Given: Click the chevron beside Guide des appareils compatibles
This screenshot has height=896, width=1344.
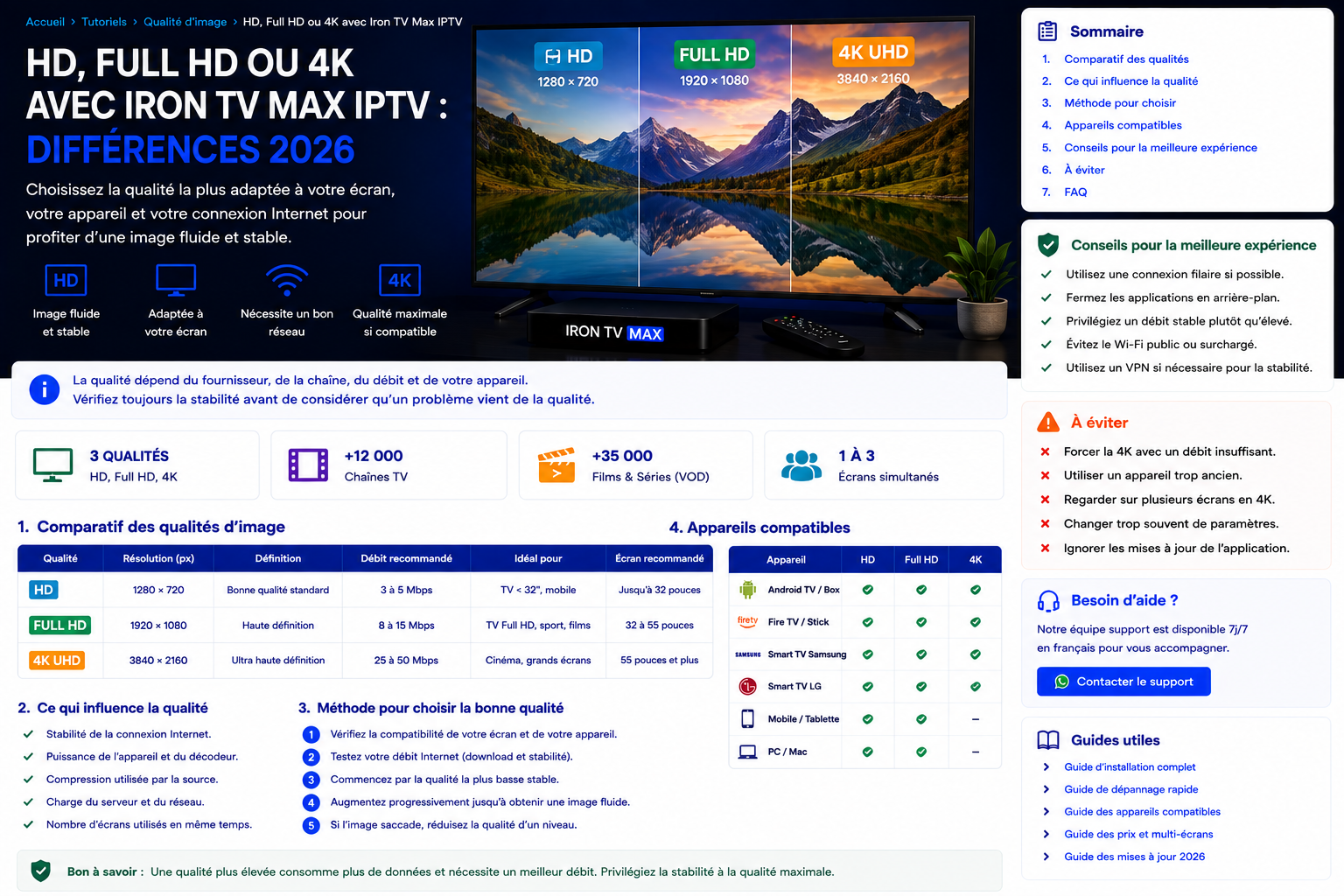Looking at the screenshot, I should click(1046, 812).
